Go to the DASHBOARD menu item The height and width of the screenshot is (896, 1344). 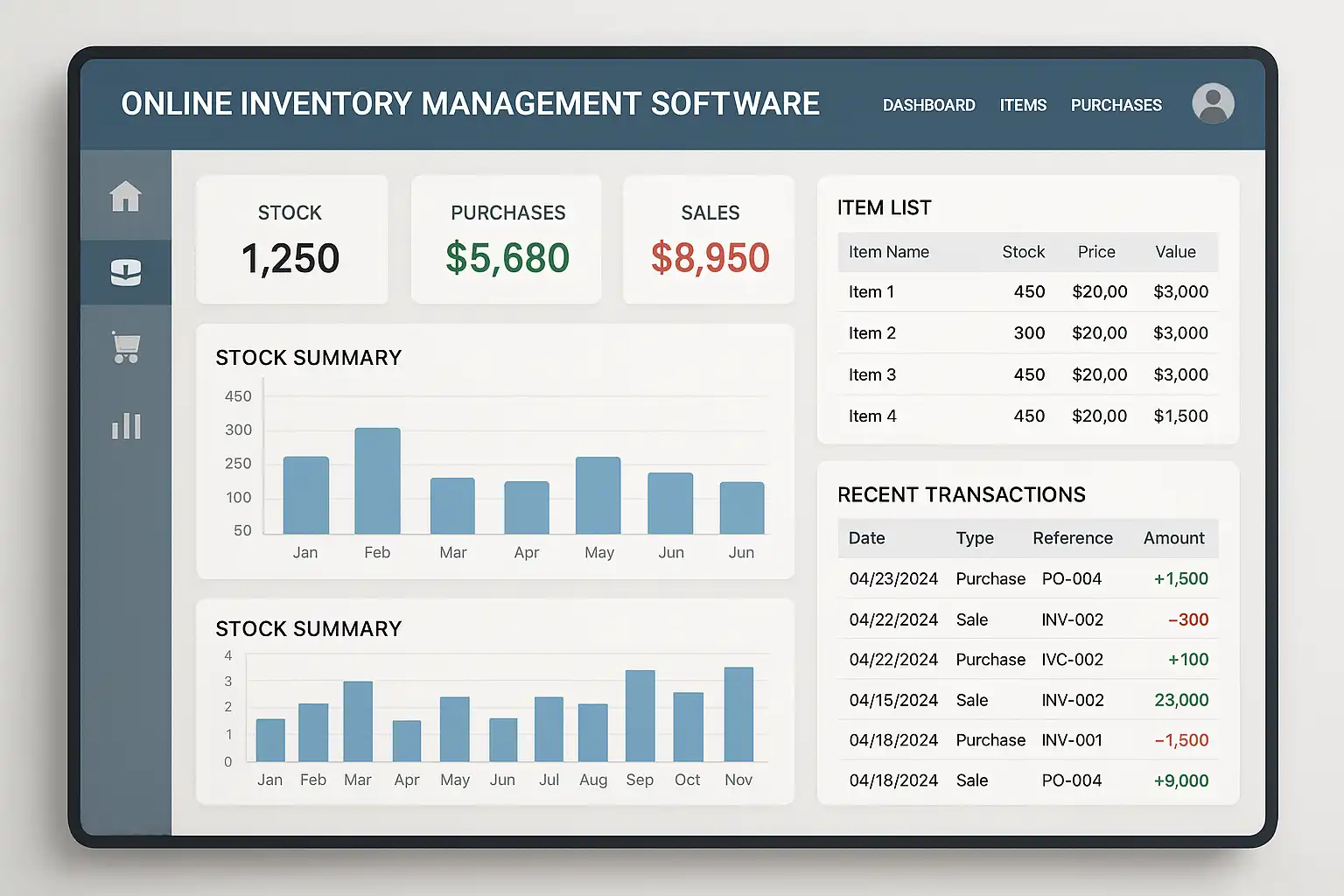click(928, 105)
